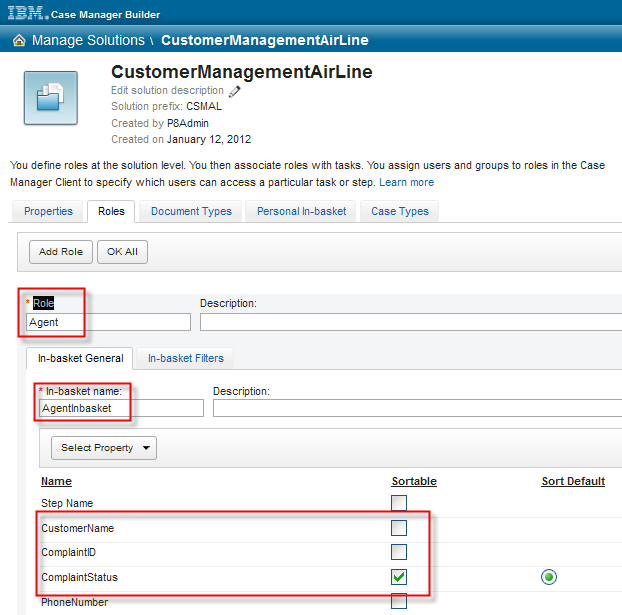The width and height of the screenshot is (622, 615).
Task: Click the ComplaintStatus row label
Action: pos(79,577)
